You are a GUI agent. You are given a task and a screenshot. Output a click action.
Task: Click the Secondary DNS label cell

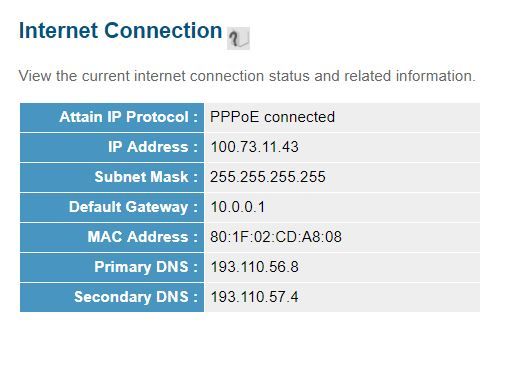[x=112, y=297]
